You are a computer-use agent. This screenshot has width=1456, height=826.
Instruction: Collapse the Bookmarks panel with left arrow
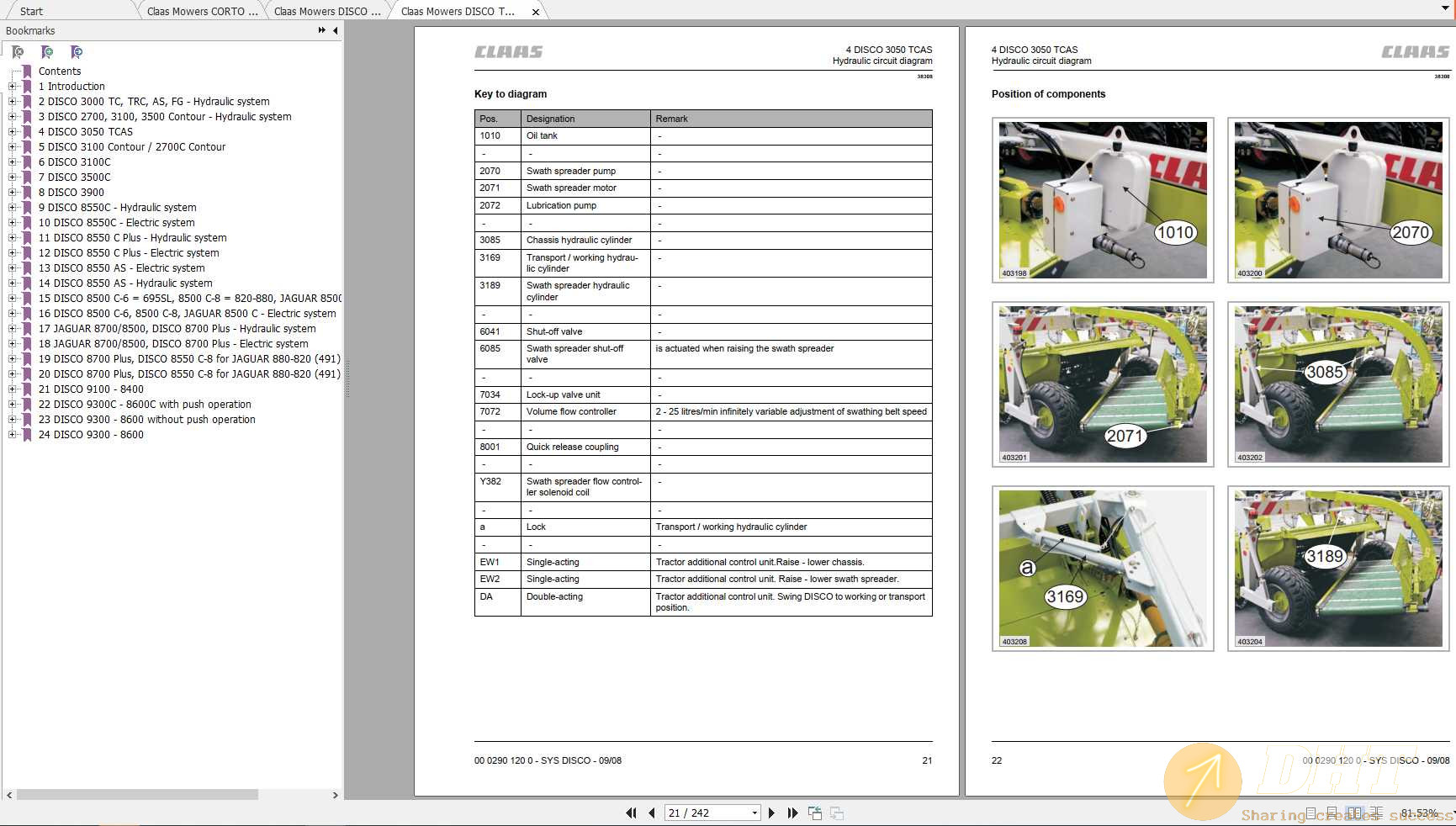click(x=336, y=30)
